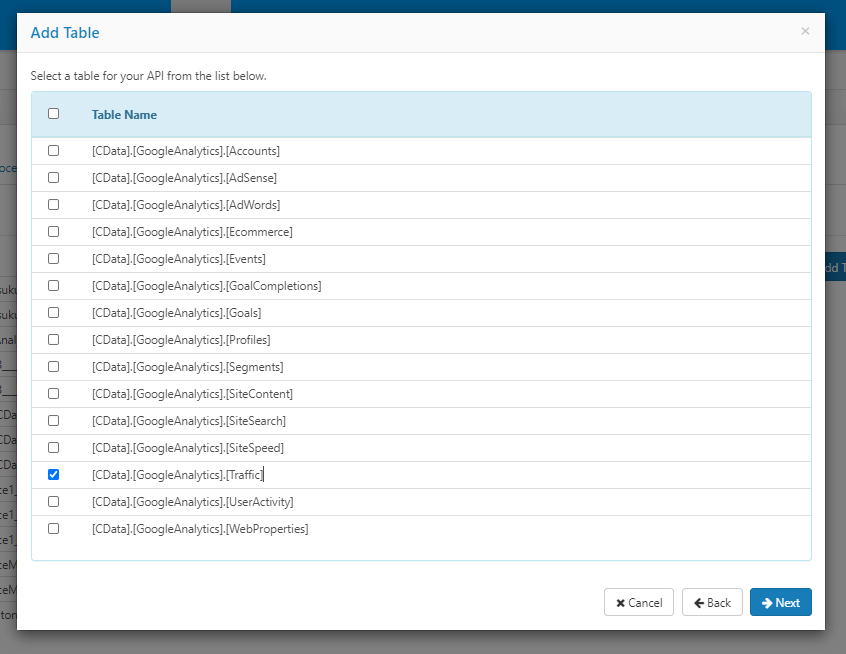The height and width of the screenshot is (654, 846).
Task: Select [CData].[GoogleAnalytics].[Accounts] row text
Action: point(186,151)
